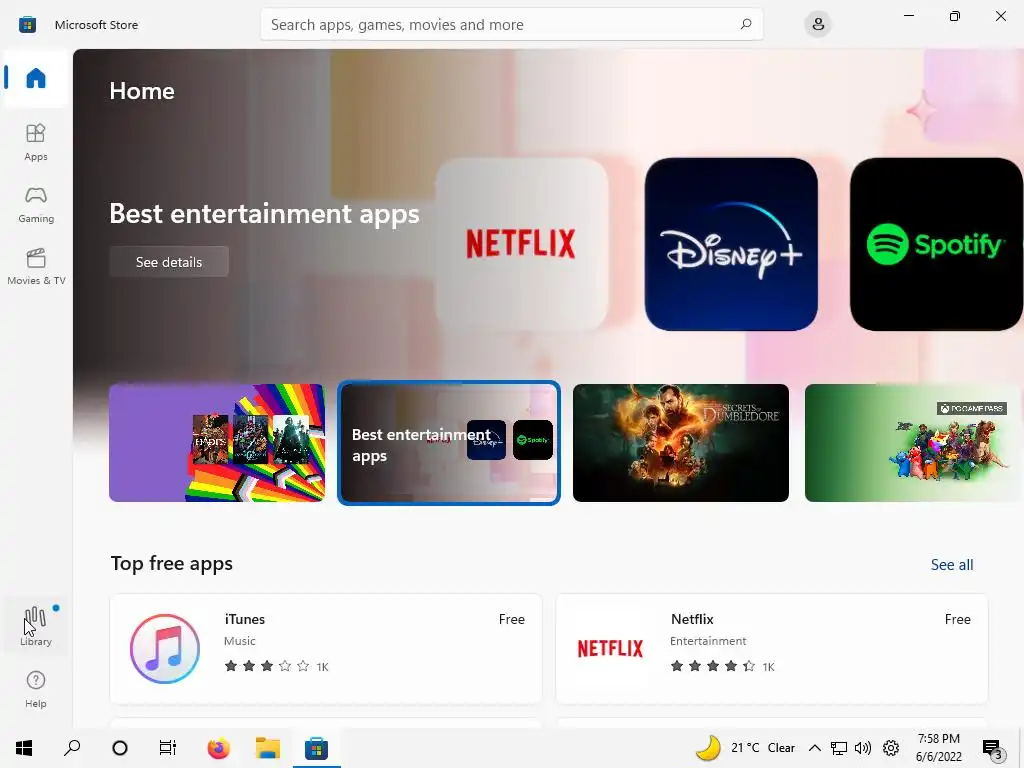Image resolution: width=1024 pixels, height=768 pixels.
Task: Click the large Disney+ app tile
Action: 731,244
